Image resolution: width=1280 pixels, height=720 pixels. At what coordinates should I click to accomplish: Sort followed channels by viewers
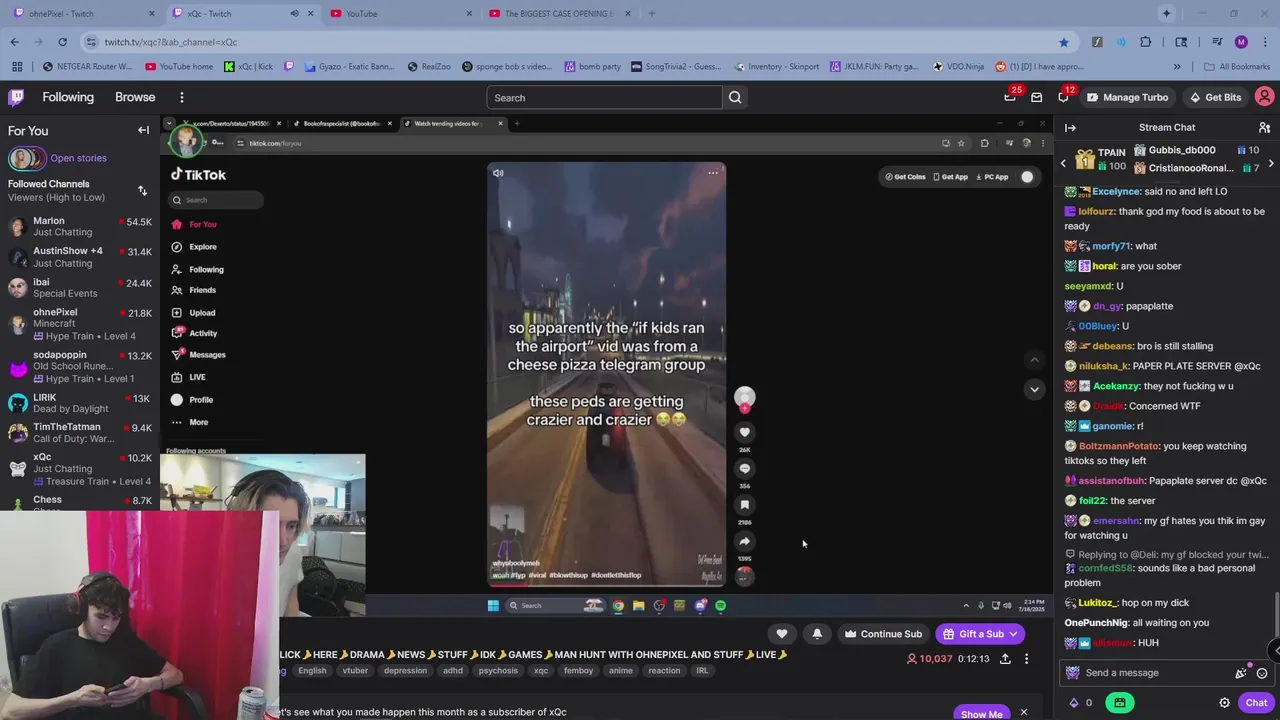coord(142,190)
